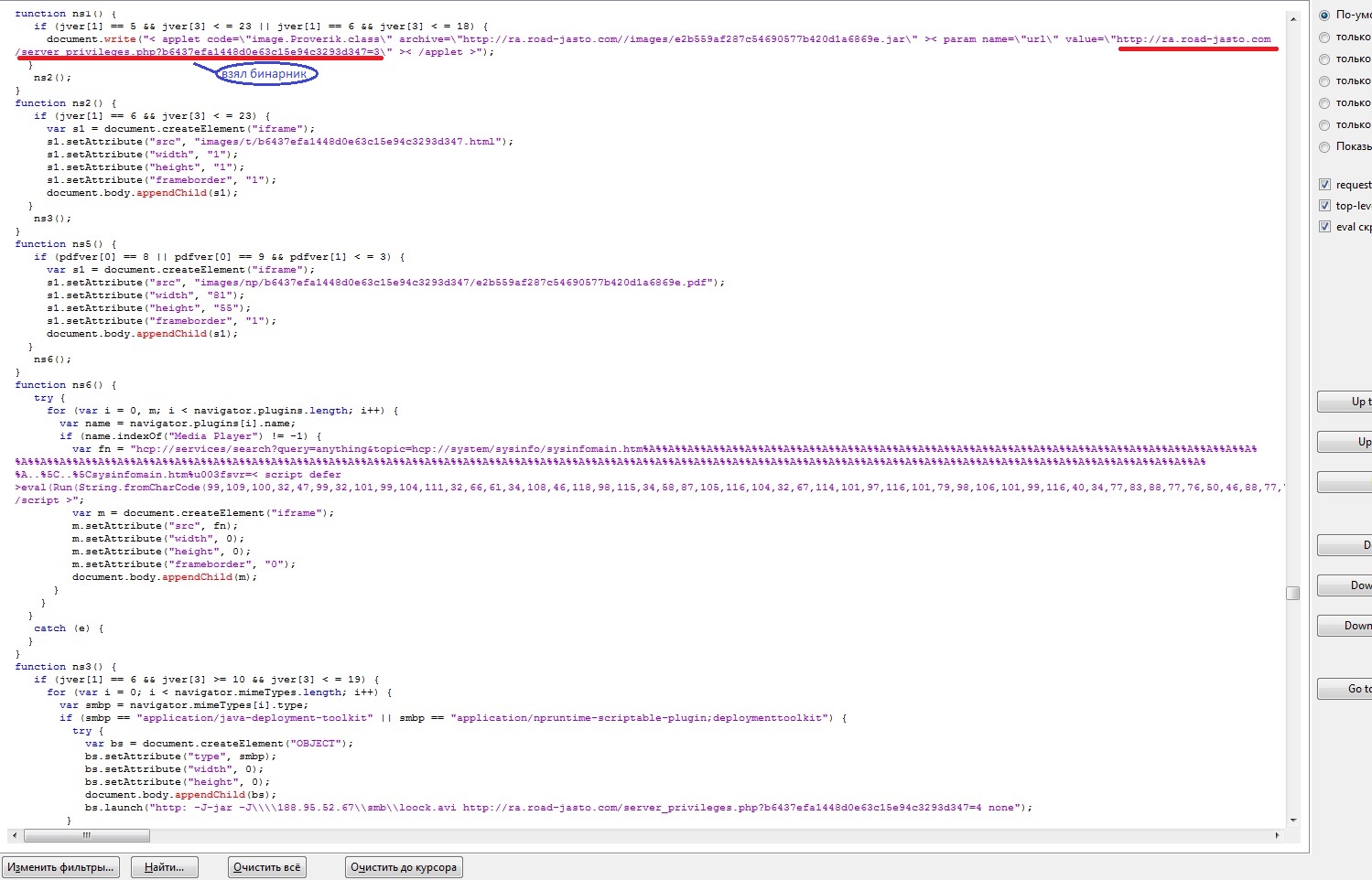Click the ">eval(Run(String.fromCharCode(" line
Screen dimensions: 1372x880
coord(650,488)
